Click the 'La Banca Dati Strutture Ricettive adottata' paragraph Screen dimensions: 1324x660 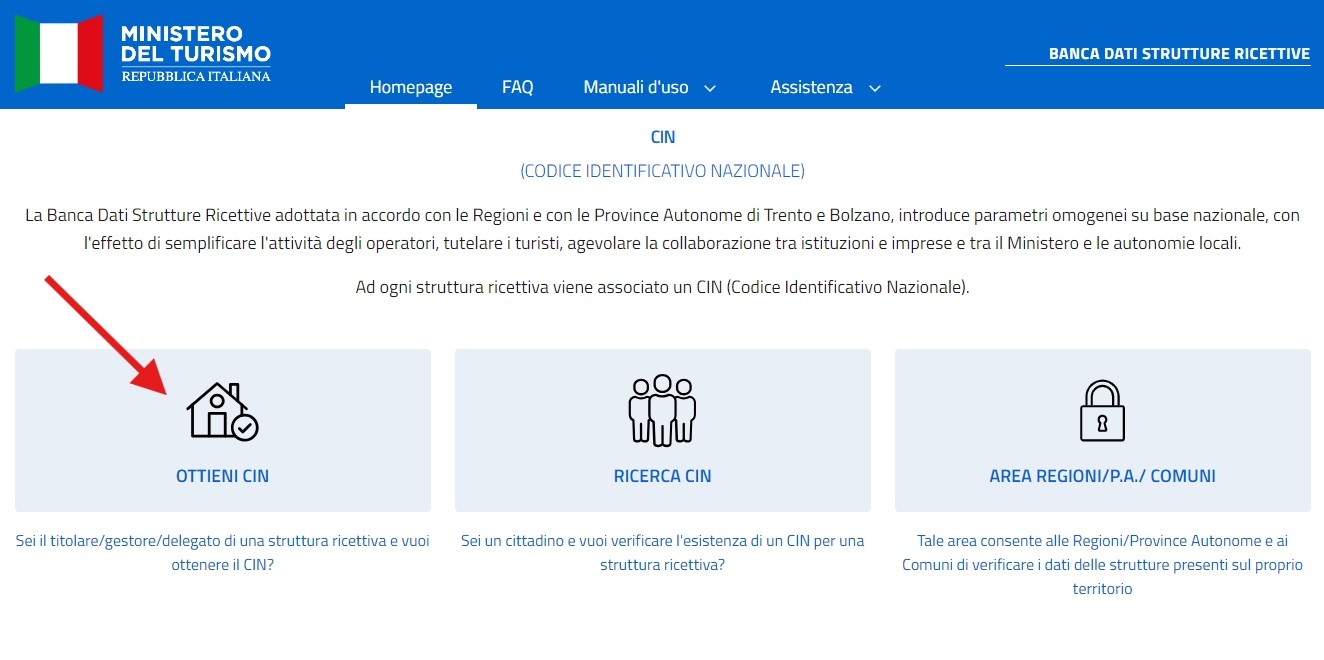coord(663,229)
